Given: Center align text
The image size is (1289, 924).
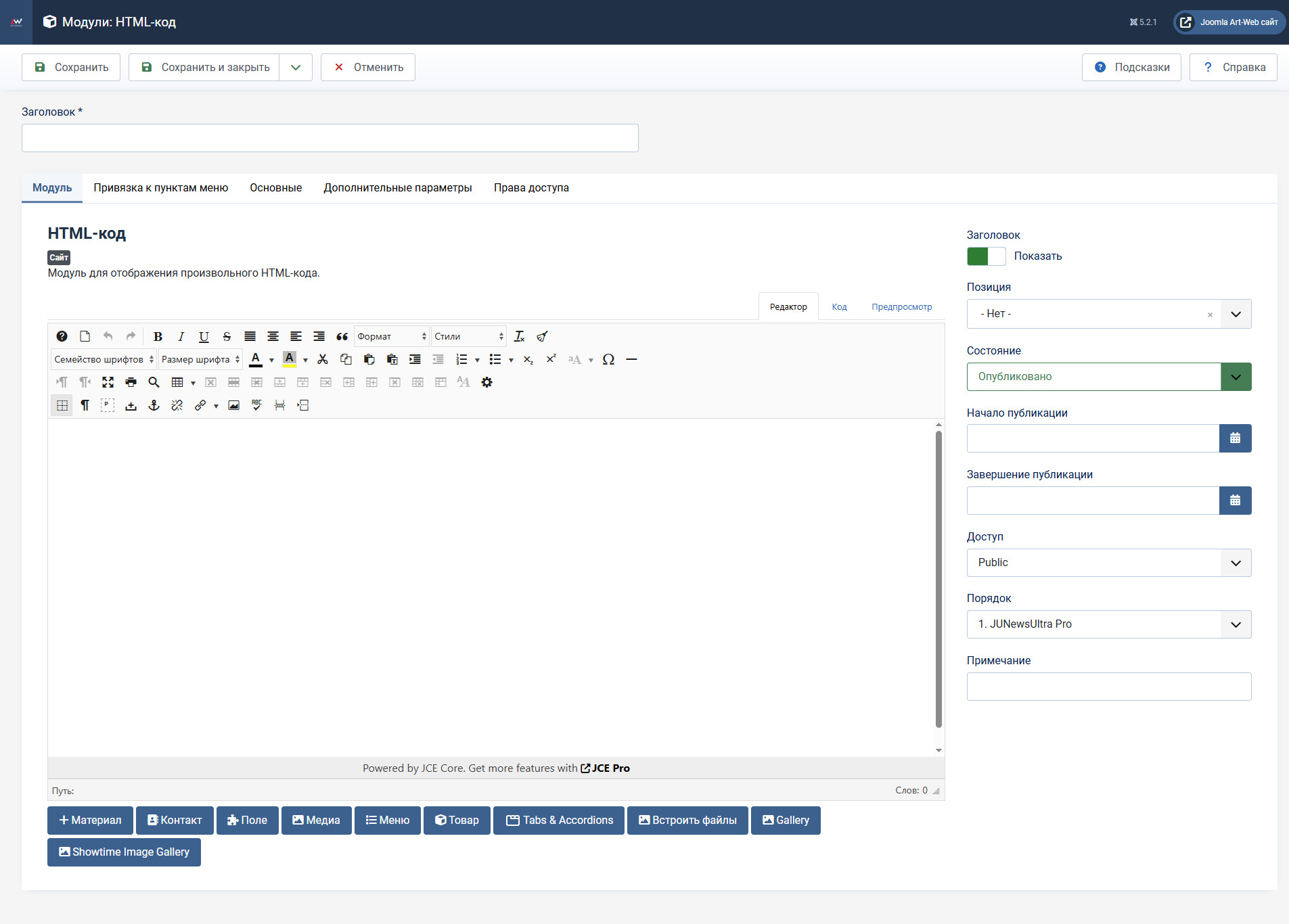Looking at the screenshot, I should (x=273, y=336).
